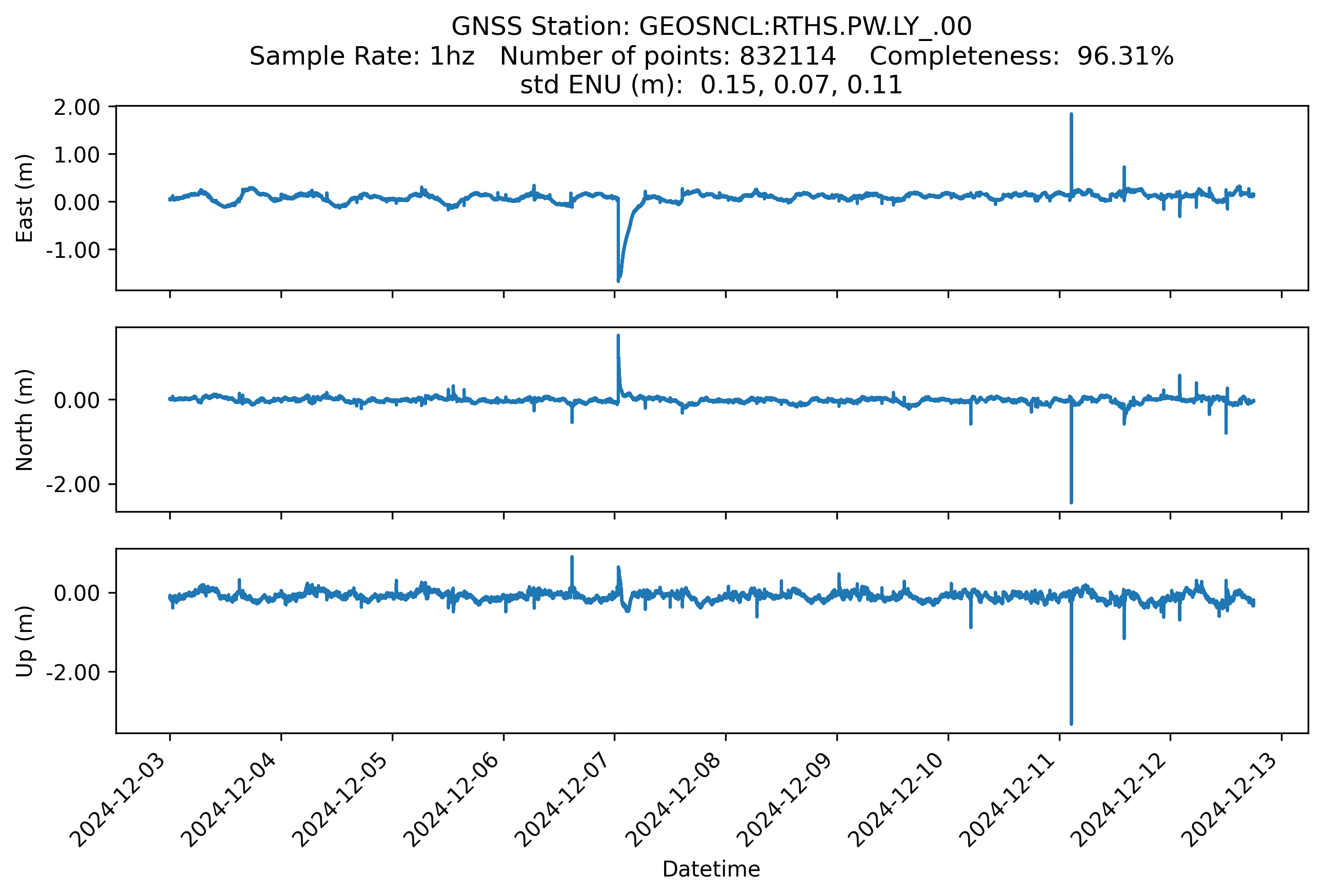
Task: Click the East (m) axis label
Action: pos(25,198)
